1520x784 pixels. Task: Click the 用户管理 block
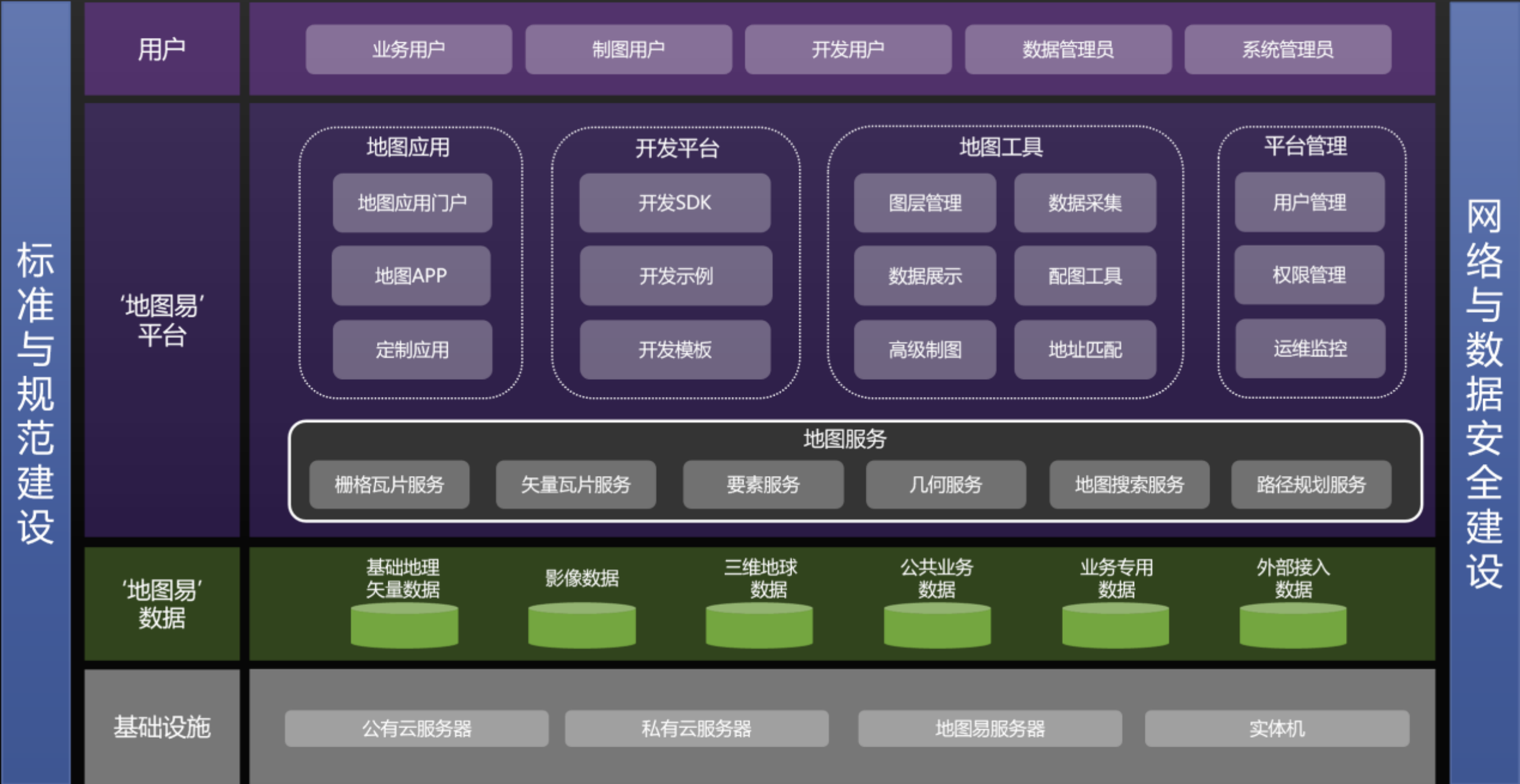(1310, 202)
